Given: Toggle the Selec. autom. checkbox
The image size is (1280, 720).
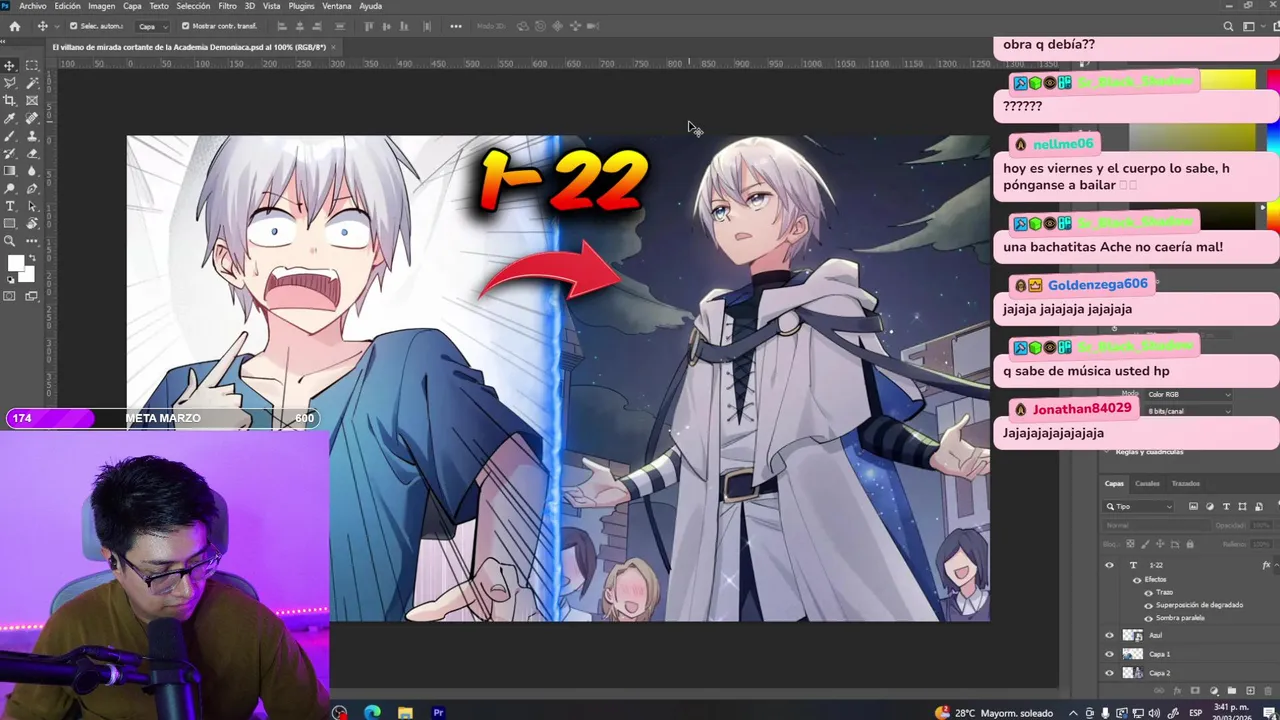Looking at the screenshot, I should click(x=74, y=26).
